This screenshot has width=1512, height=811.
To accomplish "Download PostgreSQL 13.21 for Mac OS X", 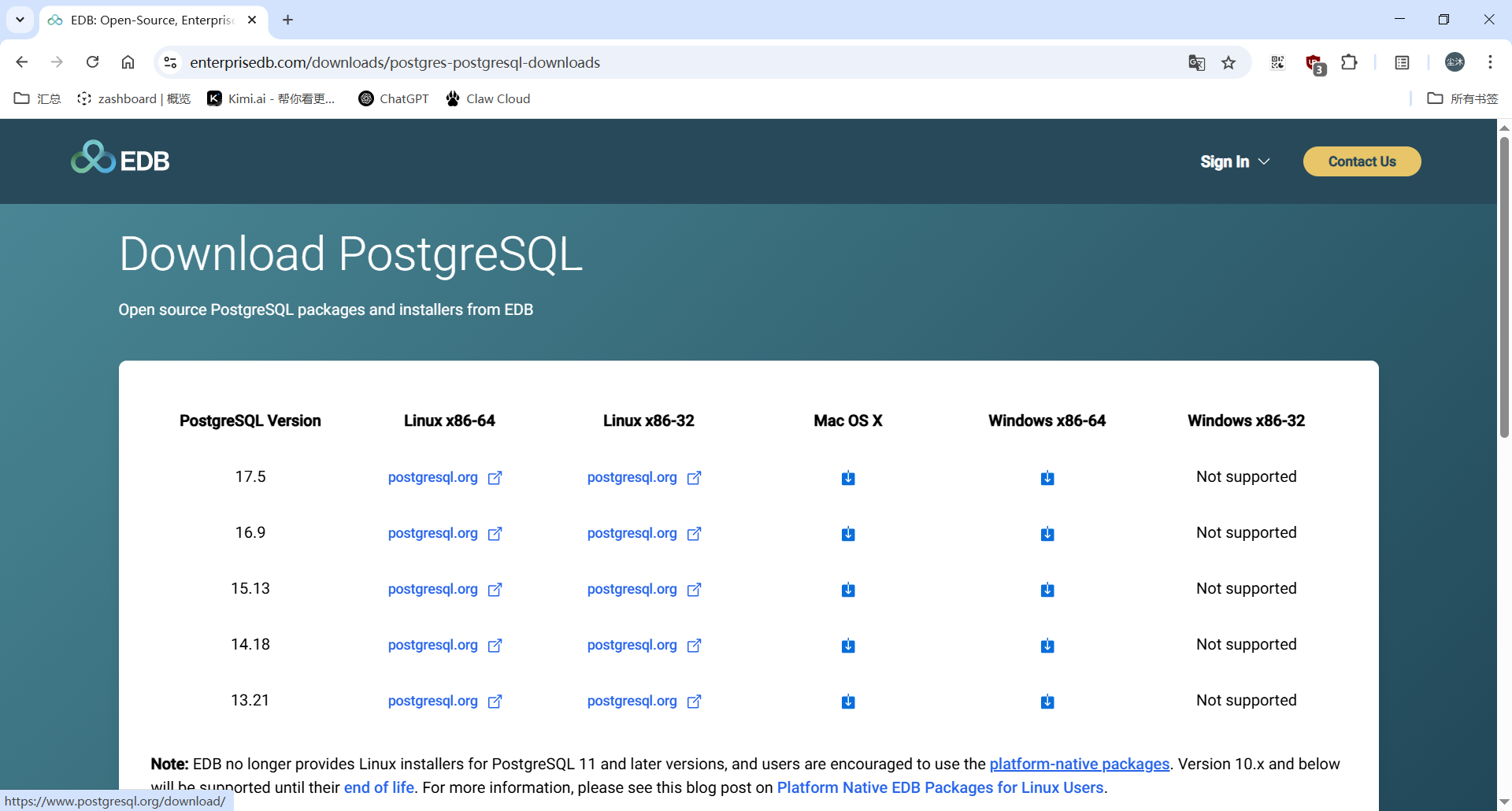I will (x=847, y=702).
